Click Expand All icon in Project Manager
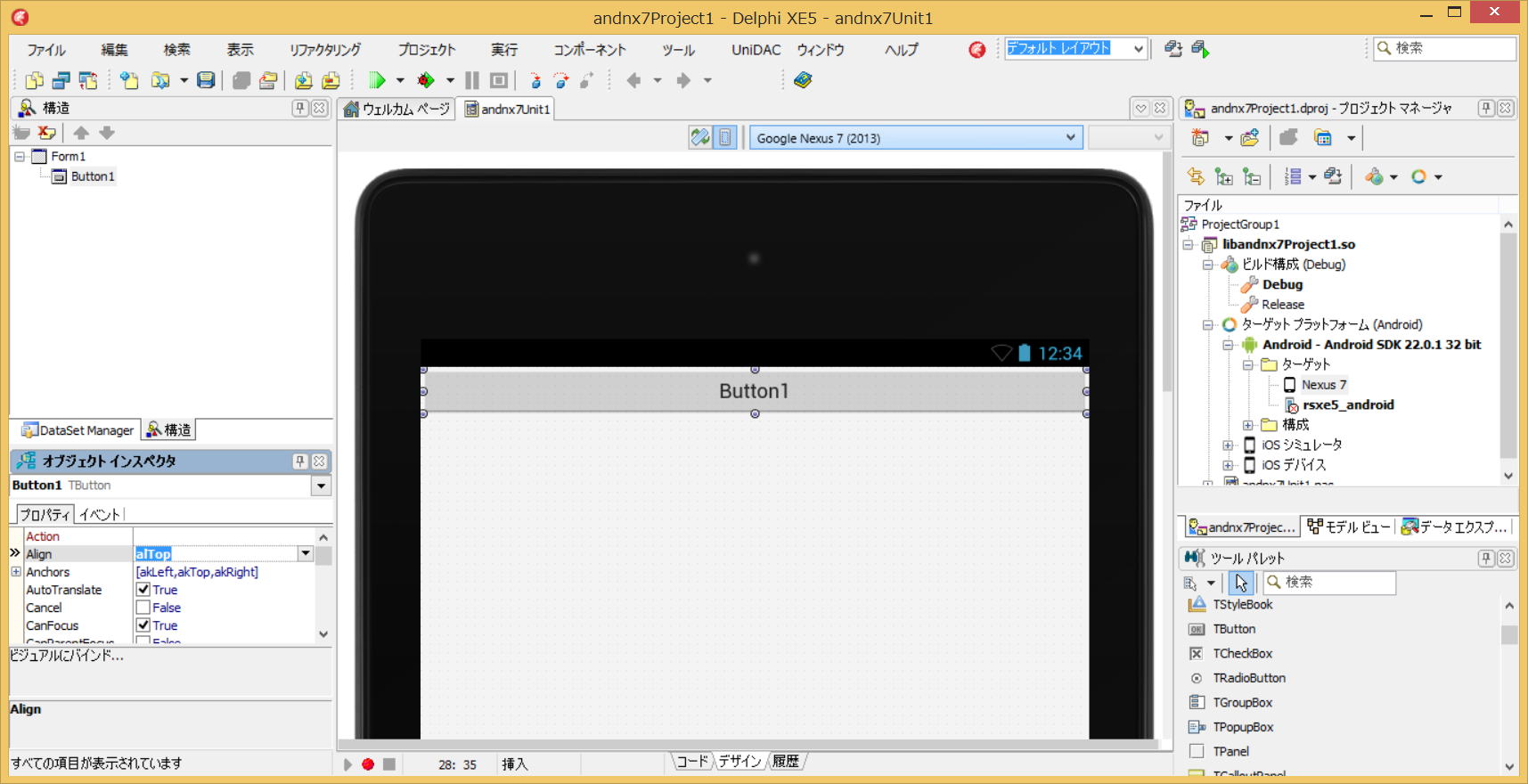This screenshot has width=1528, height=784. pos(1224,176)
